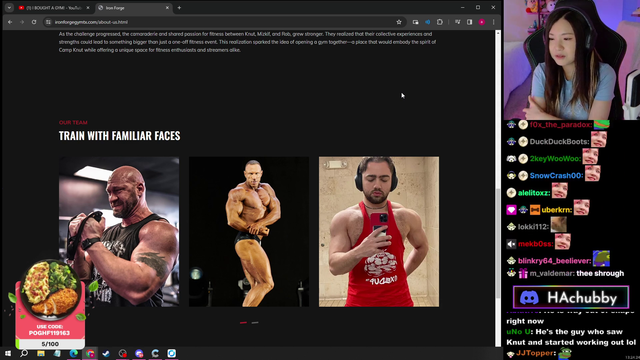Click the media control toolbar icon

458,22
